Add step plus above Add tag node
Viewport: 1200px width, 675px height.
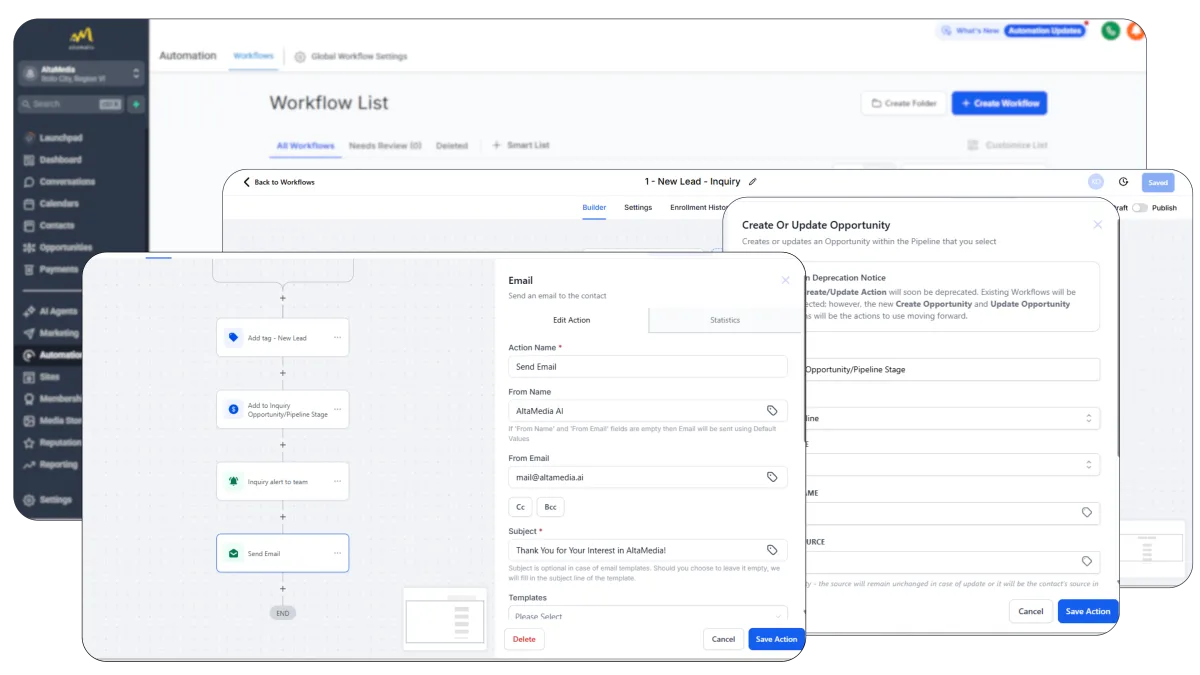point(283,298)
